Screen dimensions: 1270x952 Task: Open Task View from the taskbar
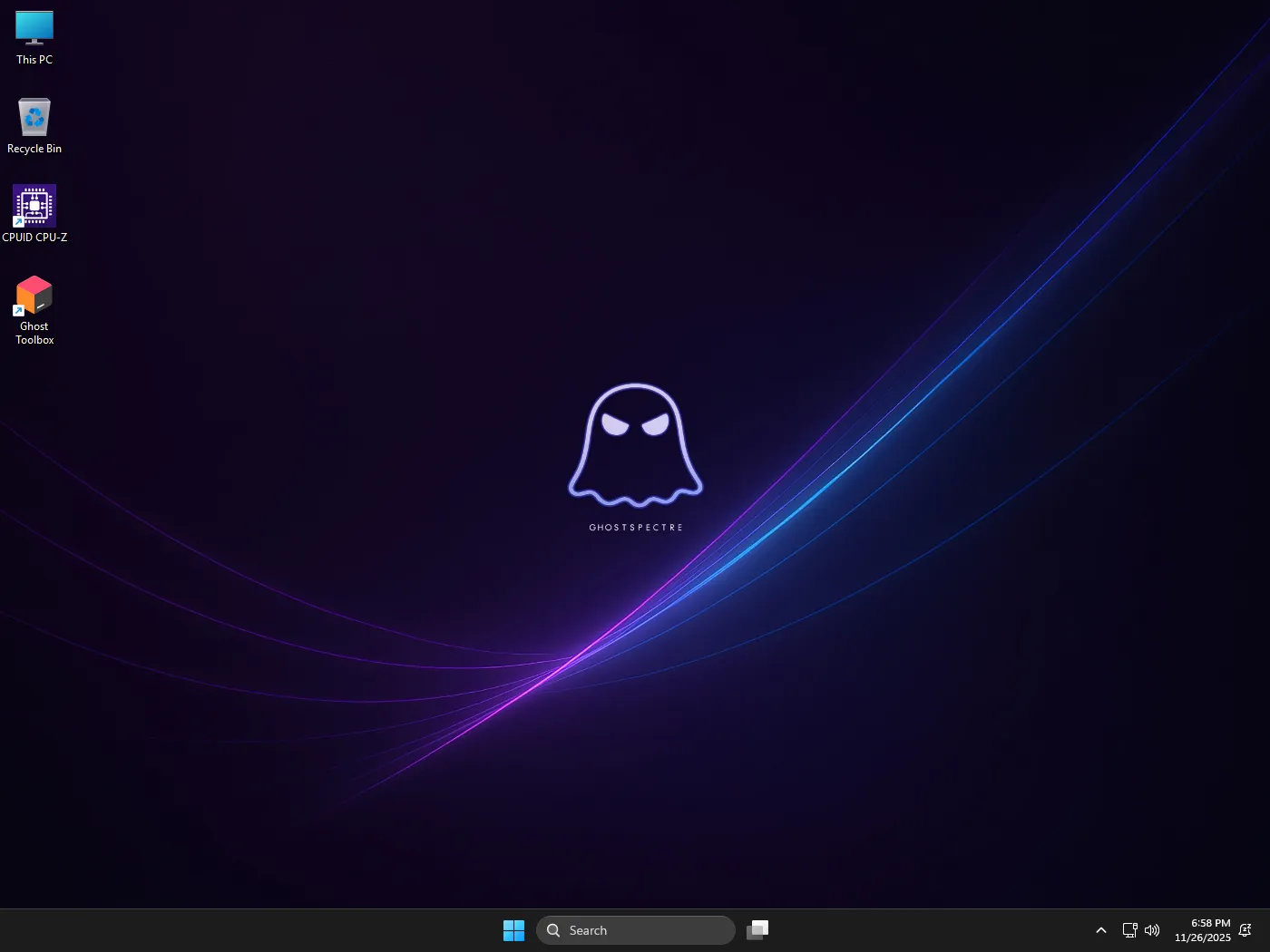pyautogui.click(x=757, y=929)
